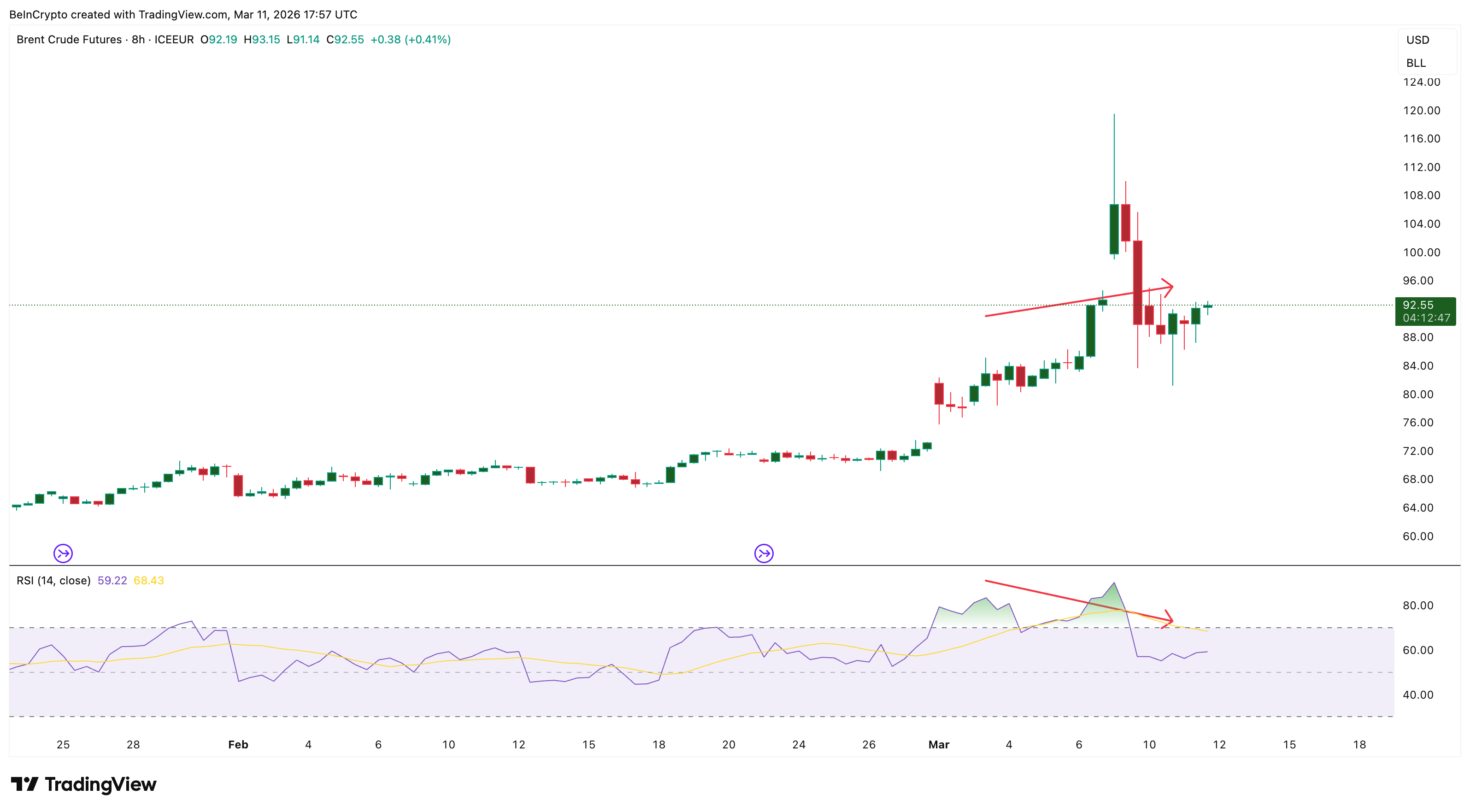Viewport: 1470px width, 812px height.
Task: Click the ICEEUR exchange label
Action: pos(174,39)
